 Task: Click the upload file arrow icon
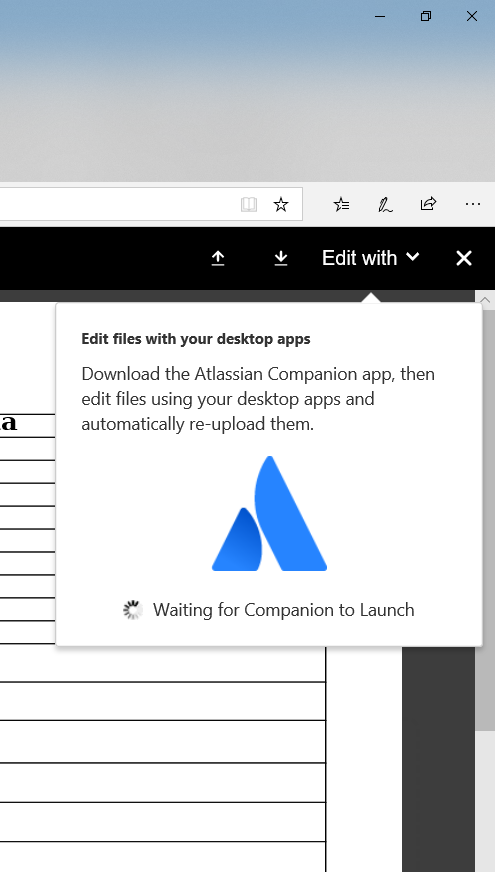coord(218,258)
